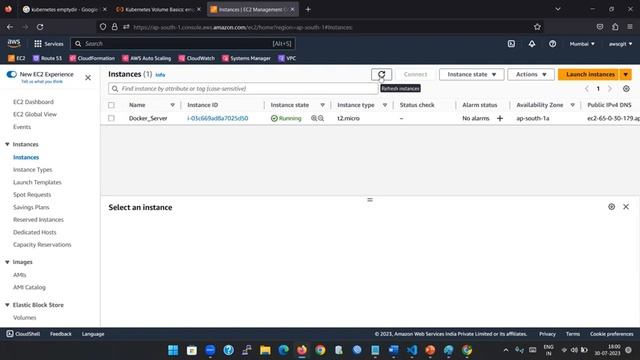Click the Info link beside Instances
Viewport: 640px width, 360px height.
pyautogui.click(x=160, y=75)
